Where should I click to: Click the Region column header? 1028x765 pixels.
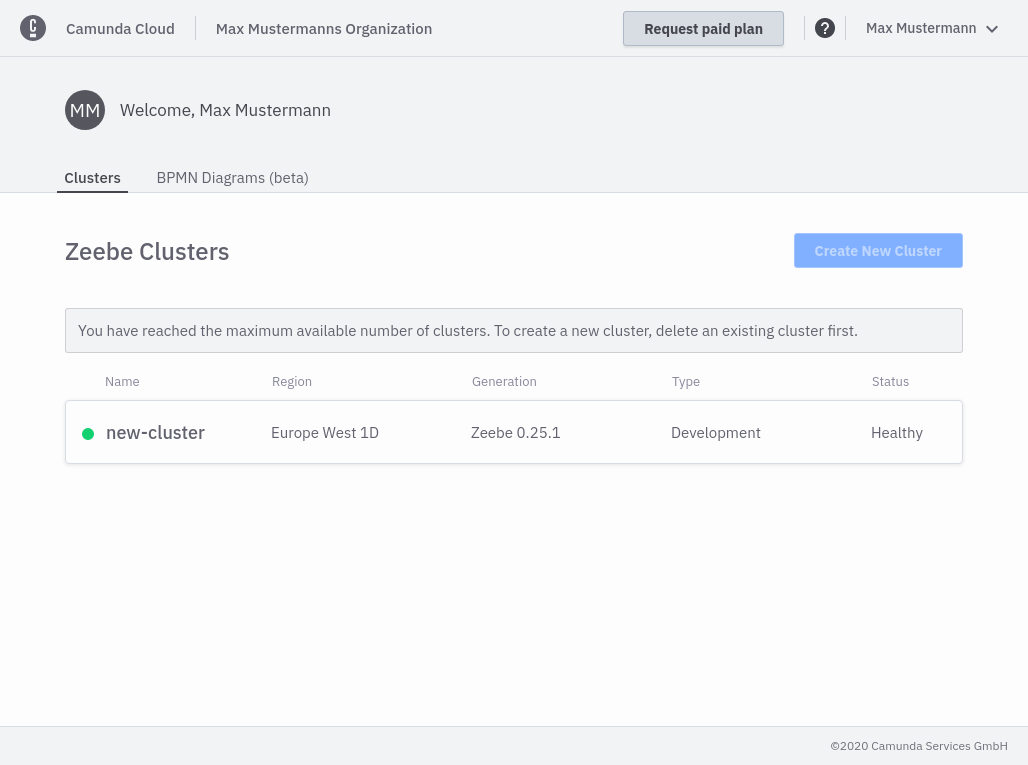point(292,382)
